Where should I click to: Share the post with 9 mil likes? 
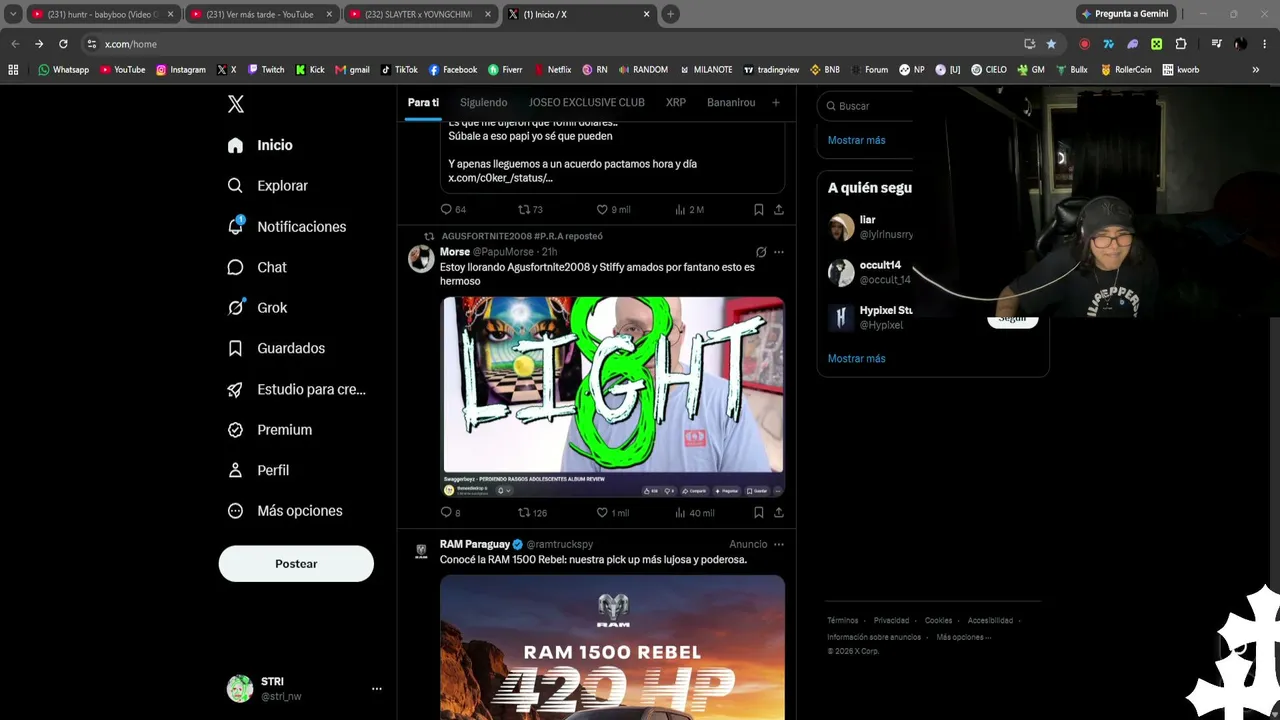click(779, 209)
